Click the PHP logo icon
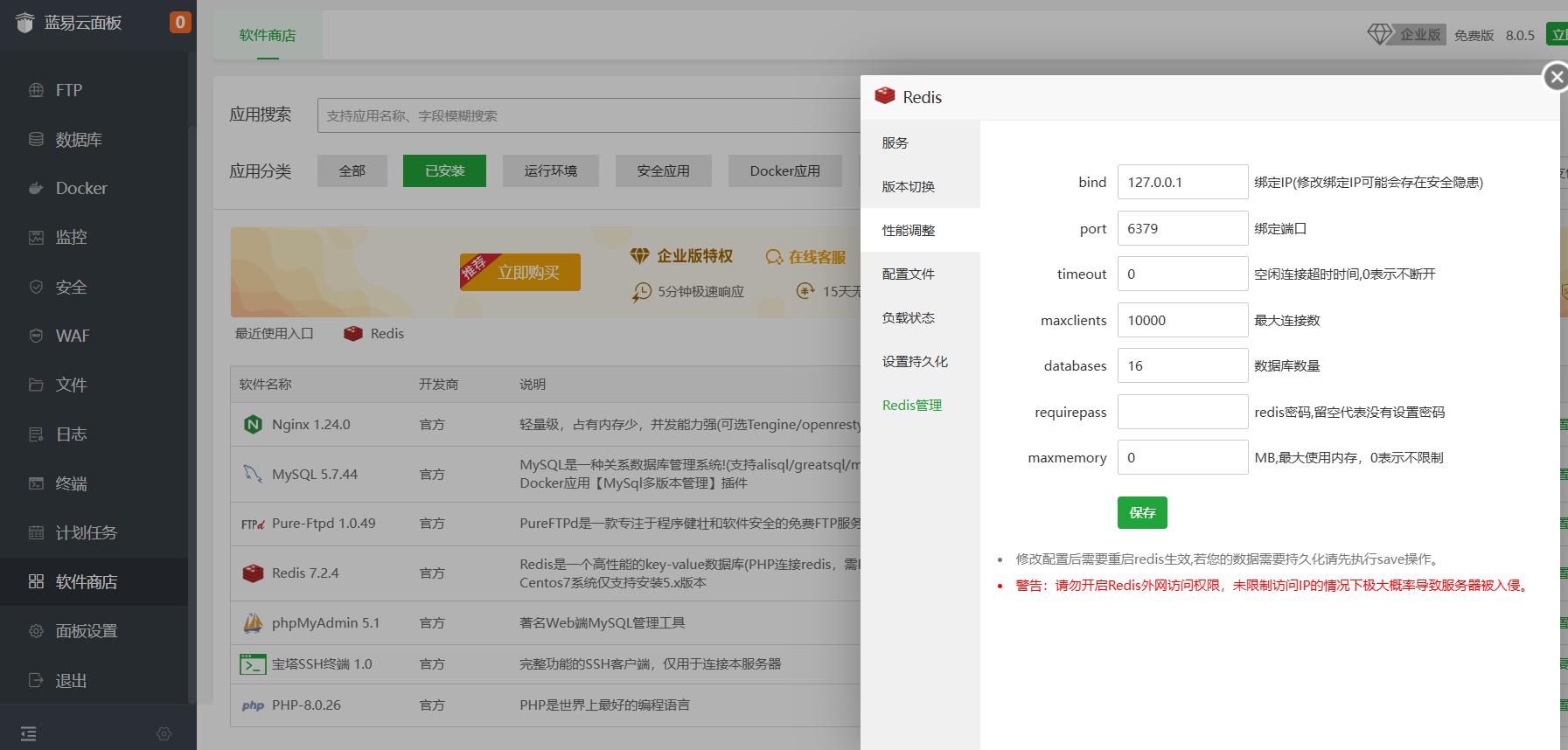 (253, 705)
